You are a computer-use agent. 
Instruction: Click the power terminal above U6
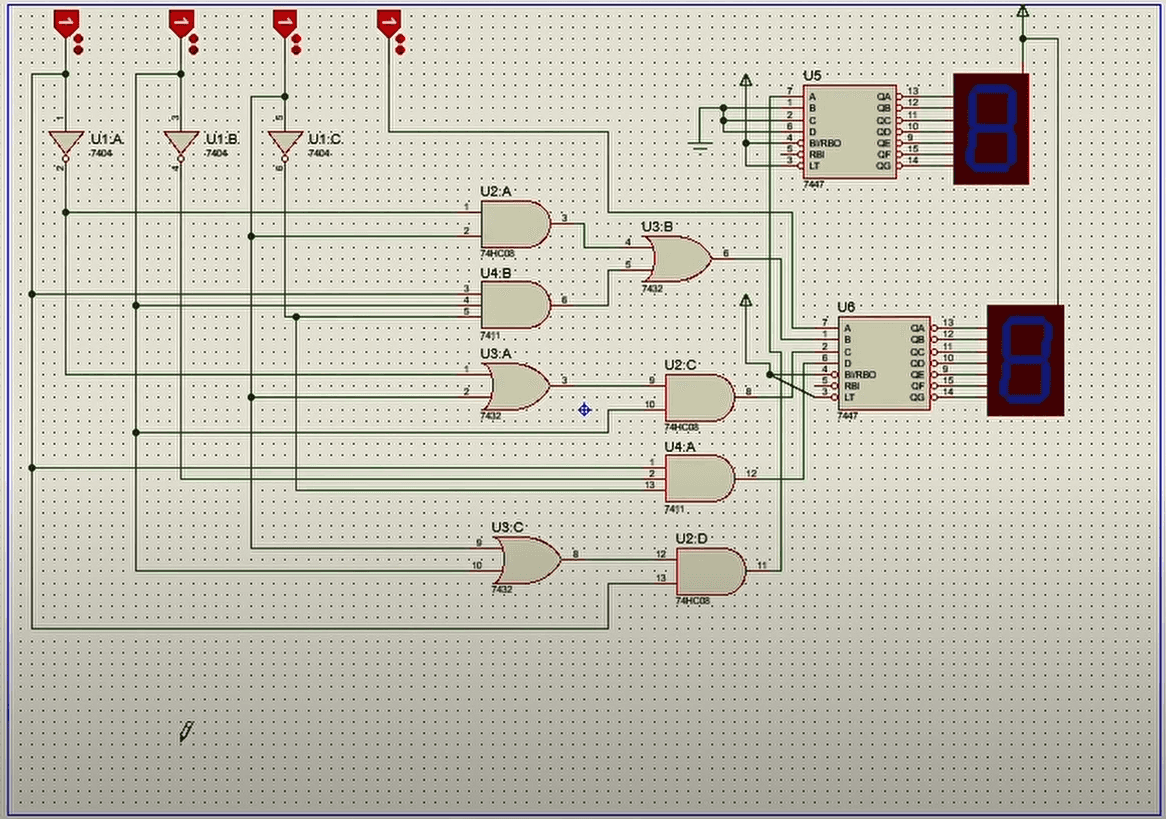pos(745,302)
